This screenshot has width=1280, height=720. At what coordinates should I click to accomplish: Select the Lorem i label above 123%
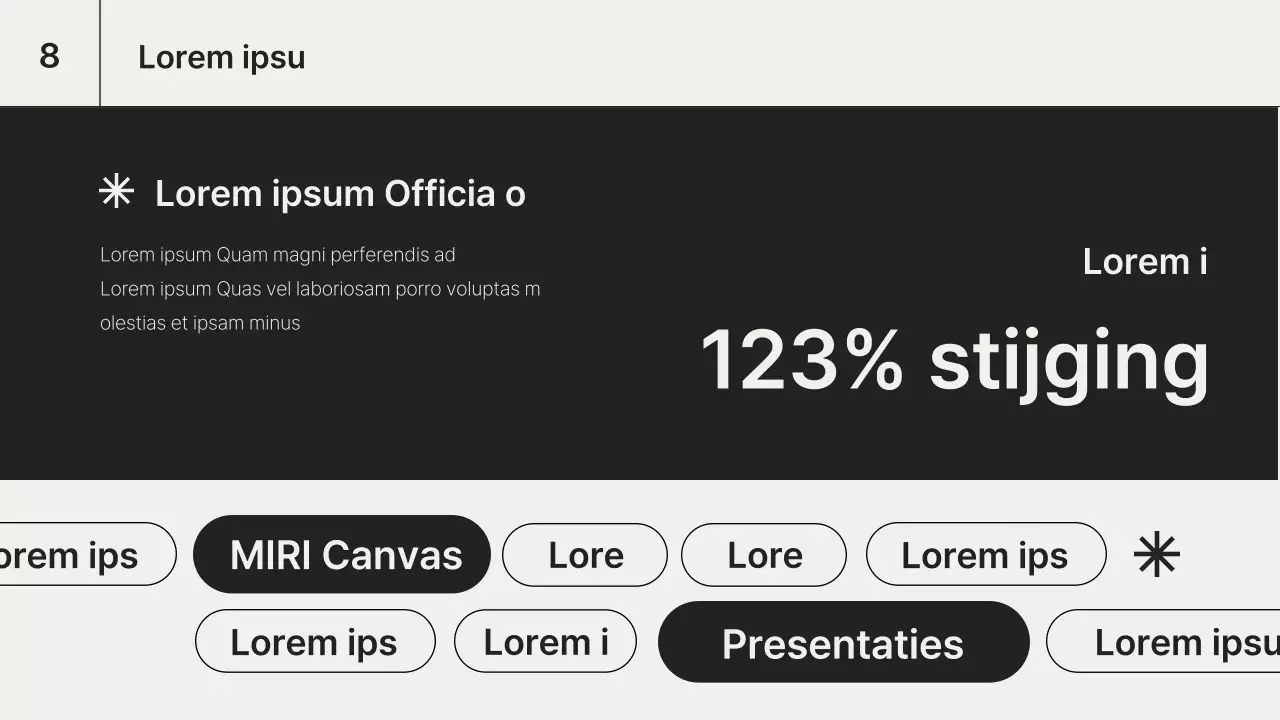point(1145,262)
